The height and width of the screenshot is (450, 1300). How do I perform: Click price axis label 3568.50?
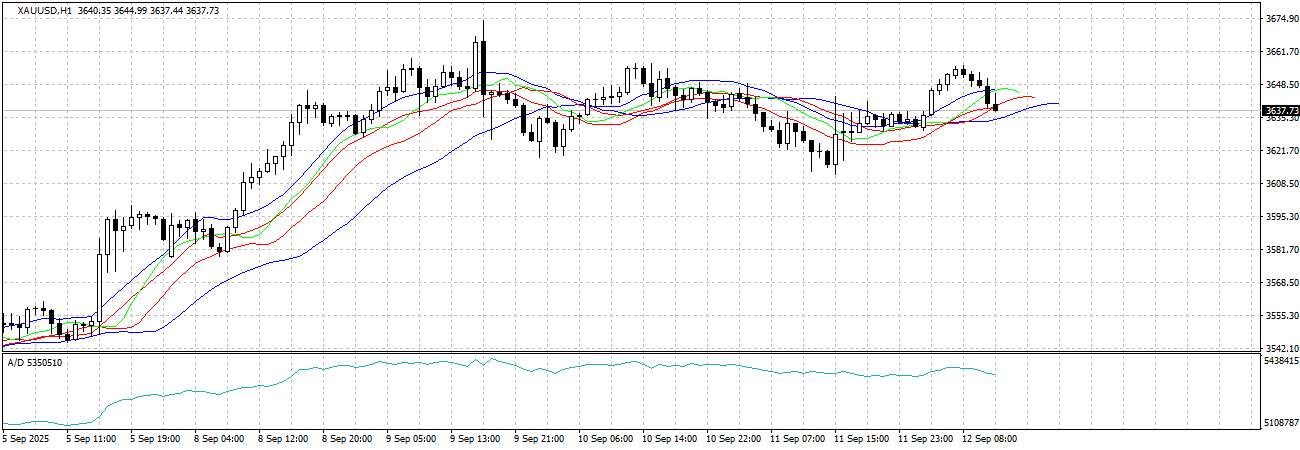click(1281, 283)
